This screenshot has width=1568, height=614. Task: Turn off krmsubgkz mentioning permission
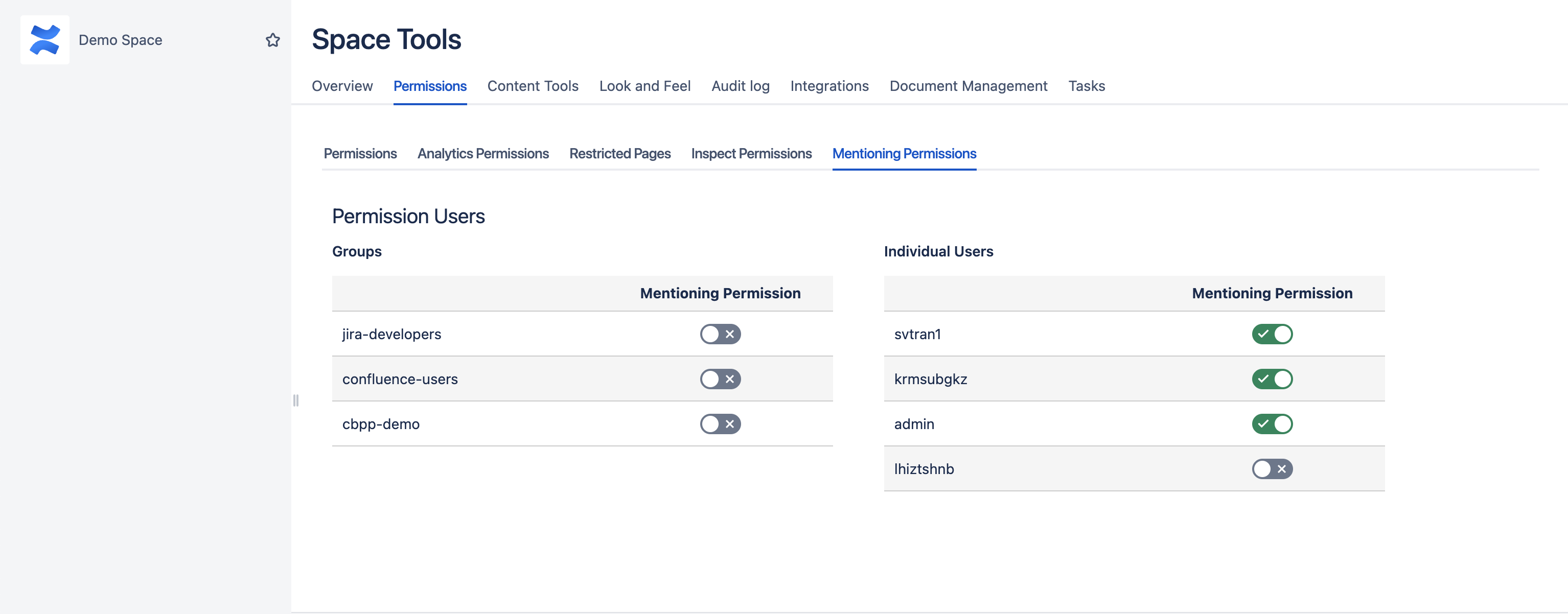pyautogui.click(x=1272, y=379)
